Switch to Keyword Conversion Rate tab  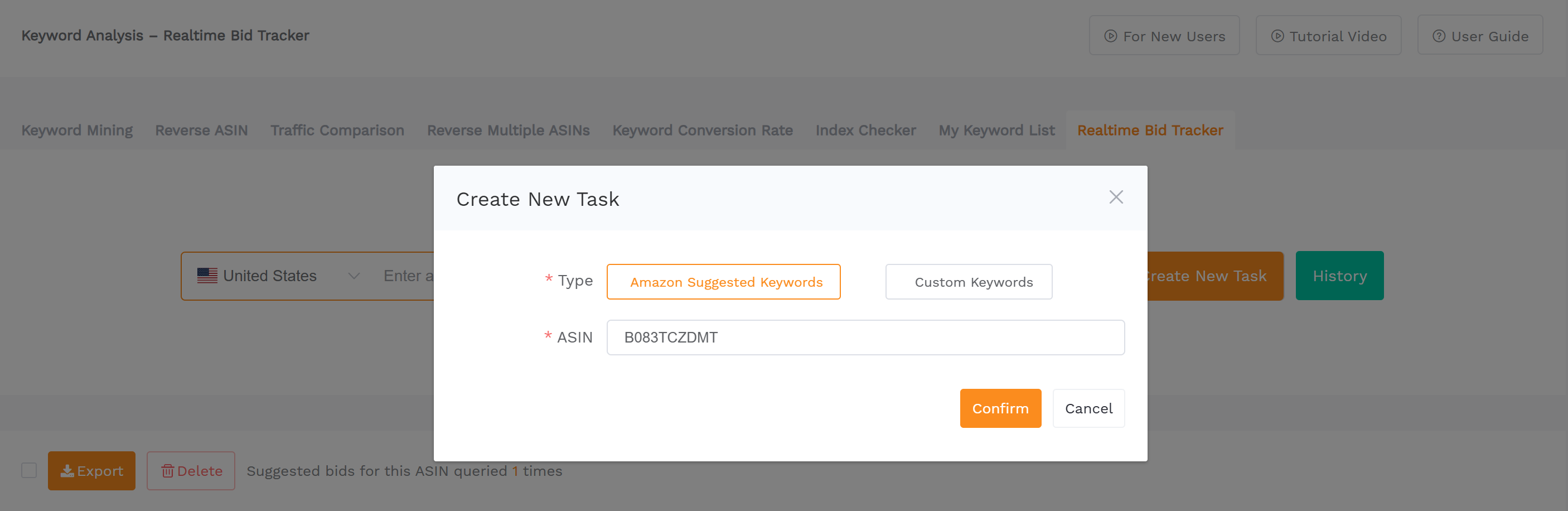click(x=703, y=131)
